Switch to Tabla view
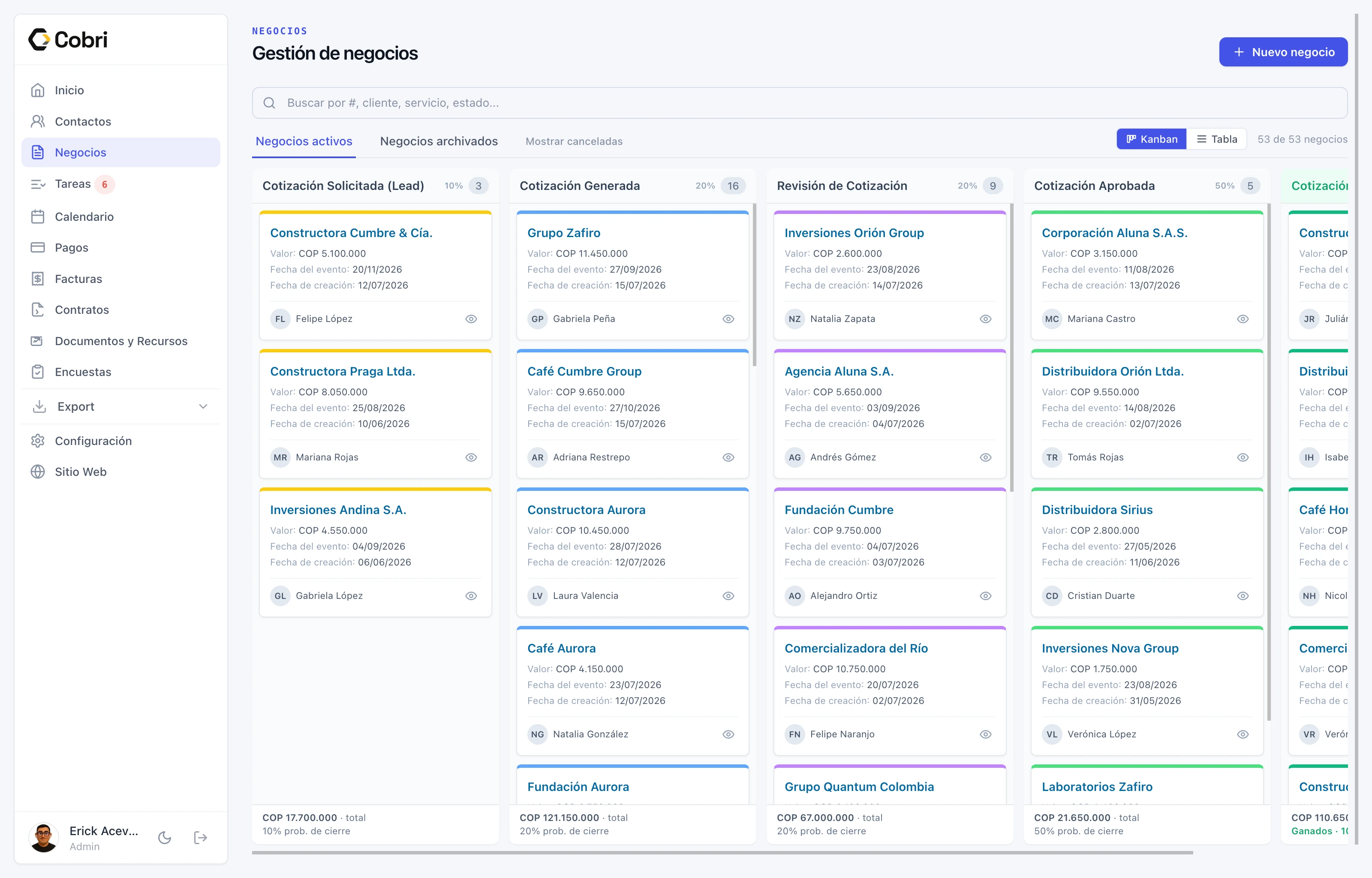This screenshot has width=1372, height=878. pos(1217,139)
